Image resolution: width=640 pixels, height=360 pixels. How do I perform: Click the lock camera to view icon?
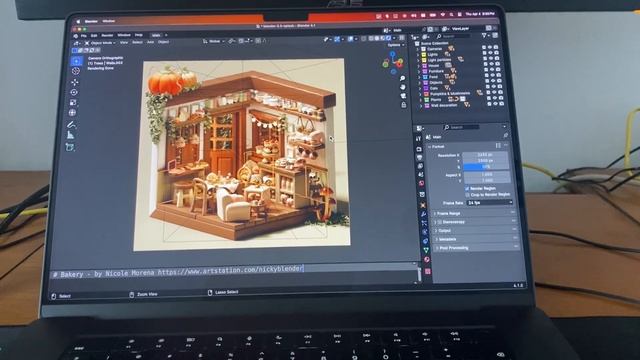click(404, 105)
